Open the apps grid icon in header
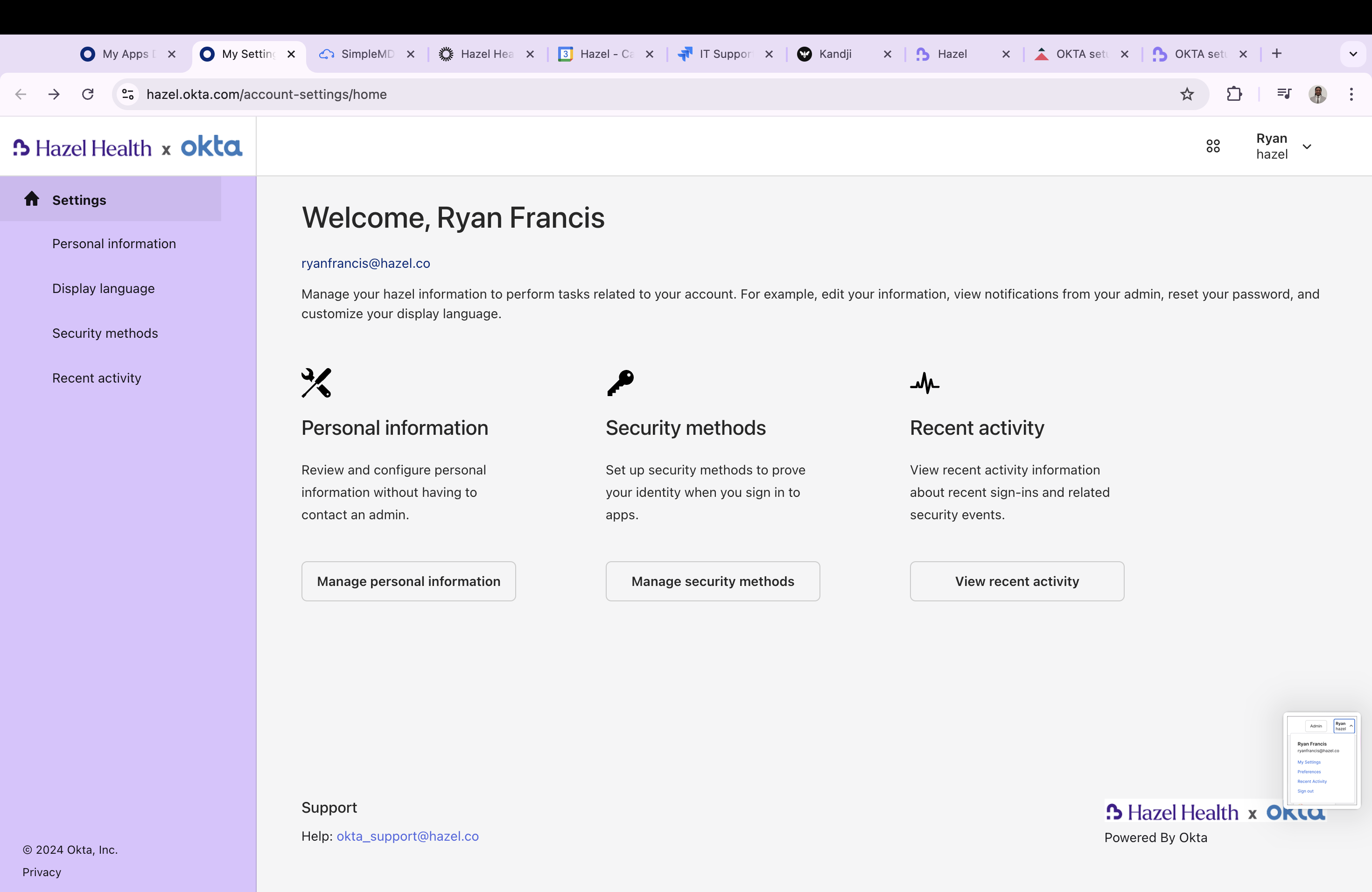The width and height of the screenshot is (1372, 892). coord(1212,146)
